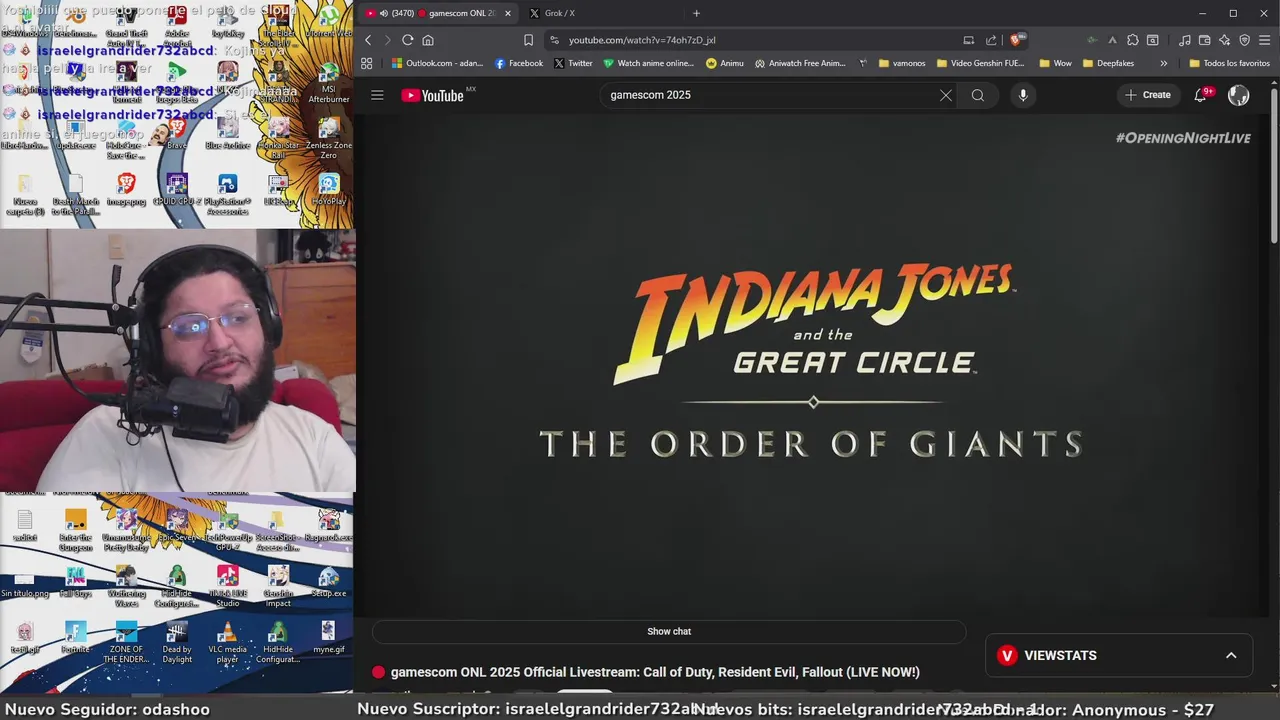Open the site settings control in address bar
The height and width of the screenshot is (720, 1280).
point(554,40)
